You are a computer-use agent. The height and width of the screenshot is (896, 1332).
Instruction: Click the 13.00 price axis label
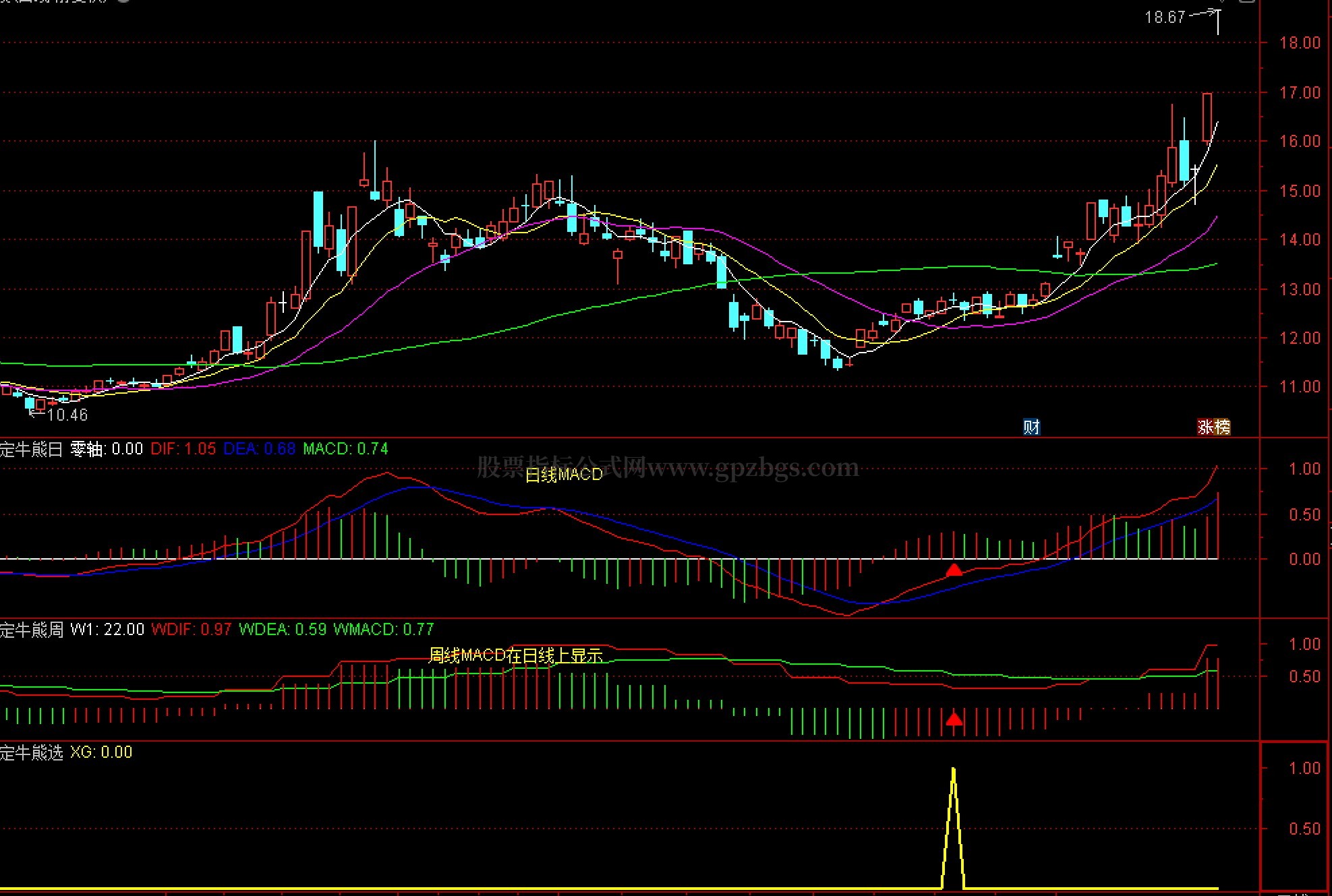(x=1300, y=290)
